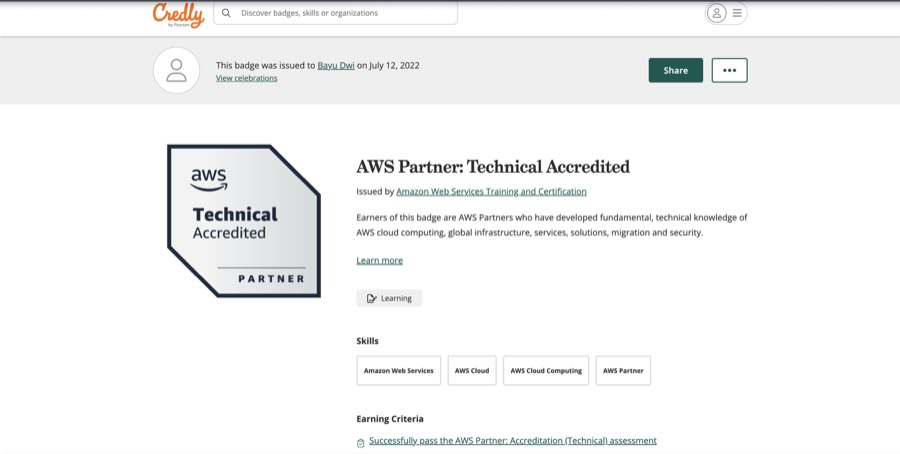Click the Skills section heading

tap(367, 341)
